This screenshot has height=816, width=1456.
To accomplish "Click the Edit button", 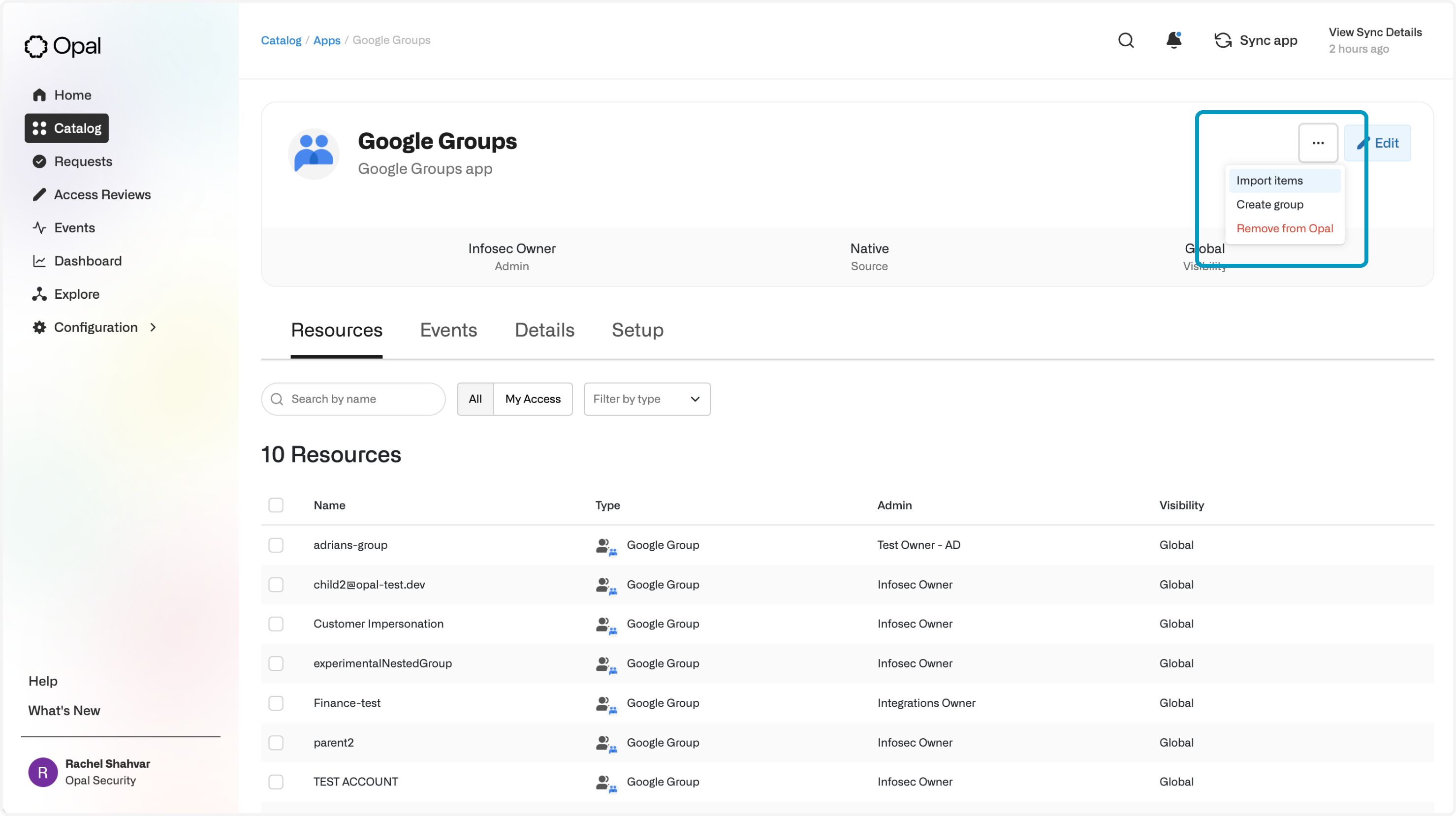I will (x=1377, y=143).
